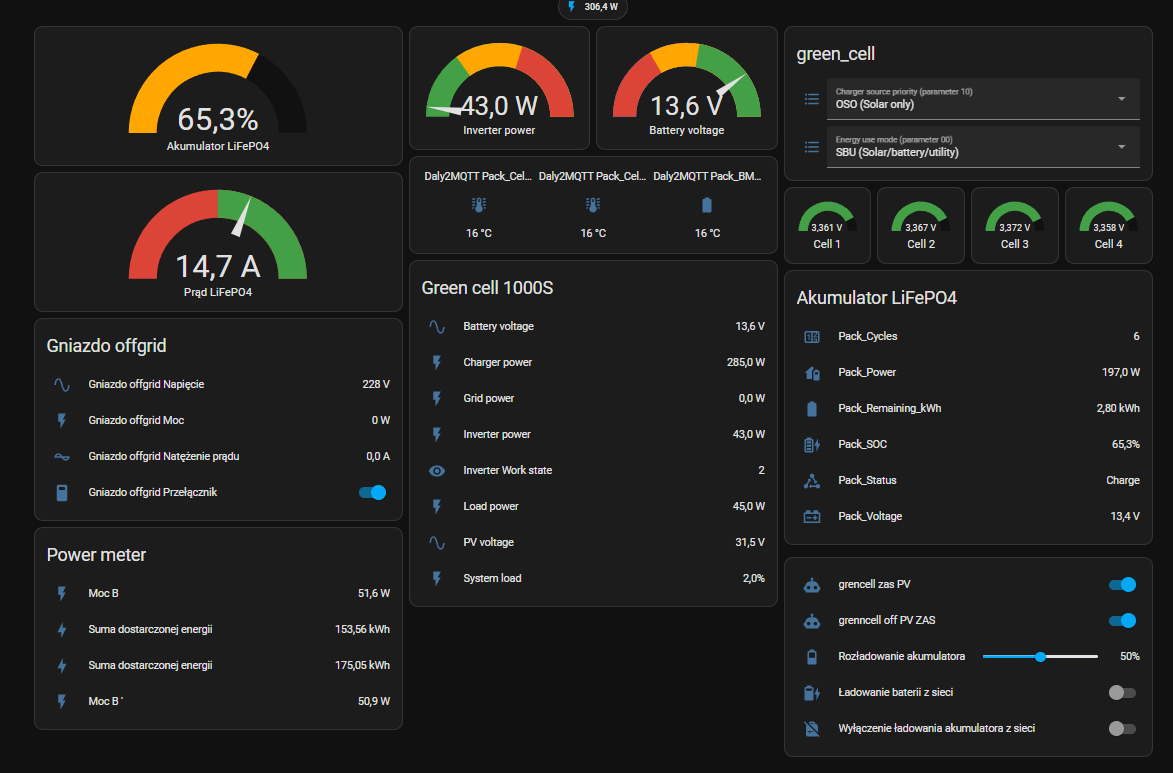Open the Cell 3 voltage gauge
The height and width of the screenshot is (773, 1173).
coord(1014,225)
